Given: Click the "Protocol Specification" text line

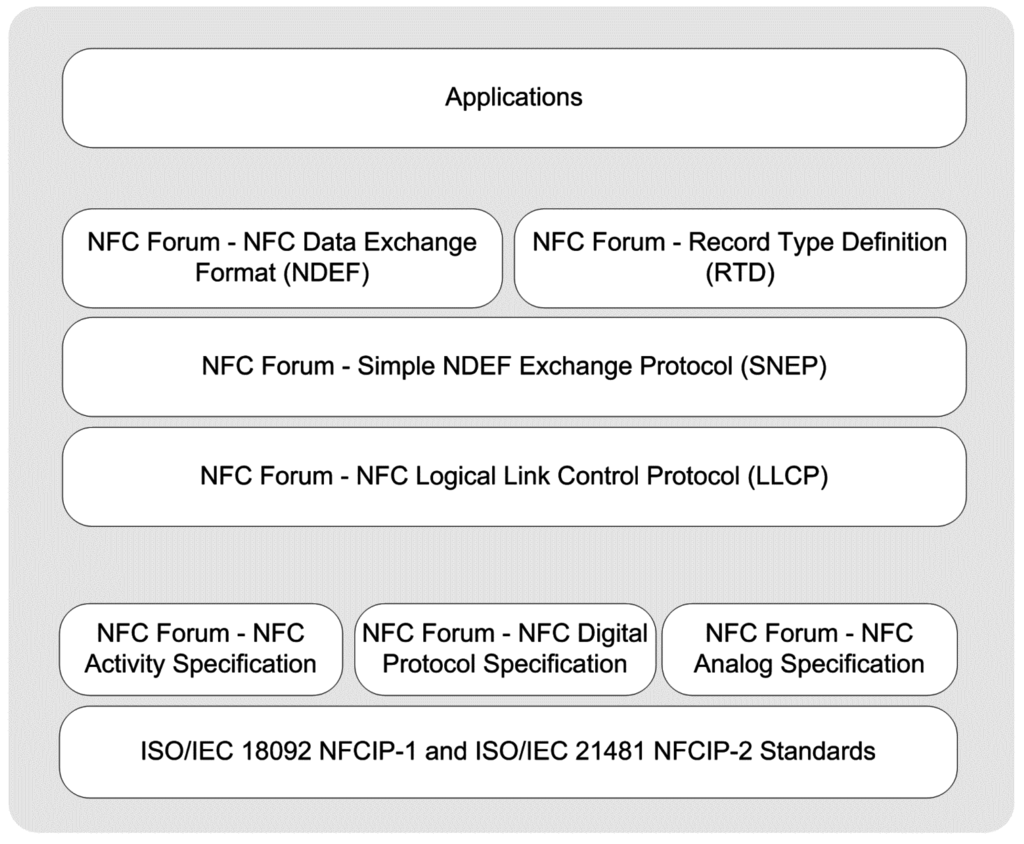Looking at the screenshot, I should 505,664.
